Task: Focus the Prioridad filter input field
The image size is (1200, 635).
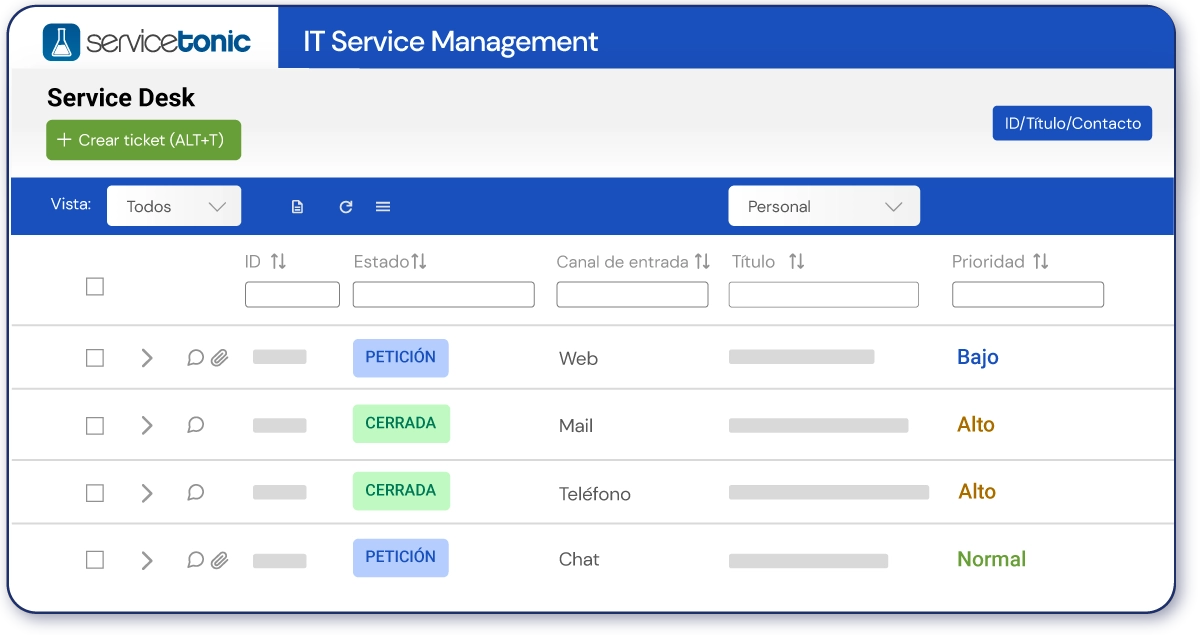Action: tap(1028, 294)
